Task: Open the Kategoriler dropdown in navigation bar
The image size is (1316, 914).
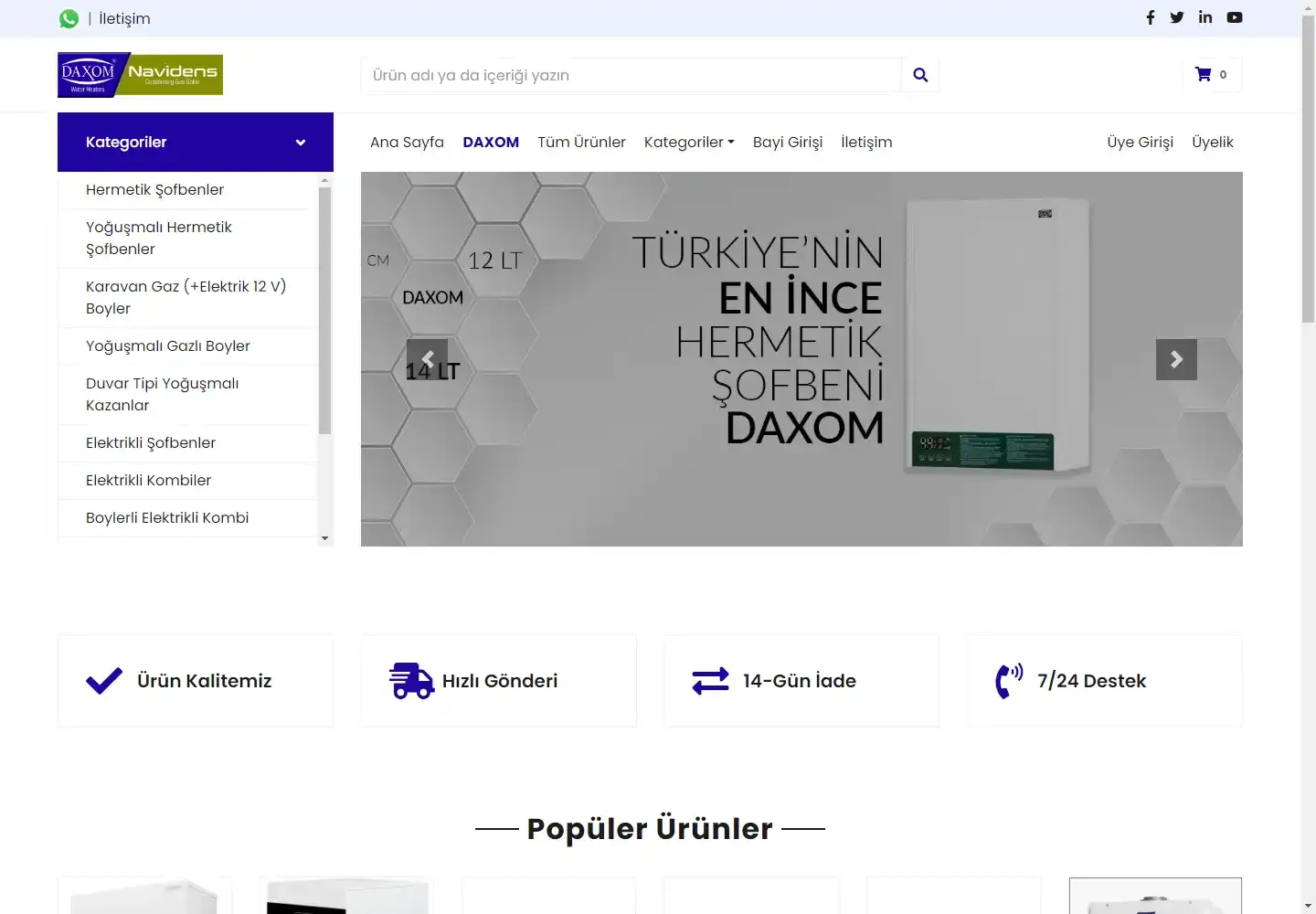Action: (x=689, y=142)
